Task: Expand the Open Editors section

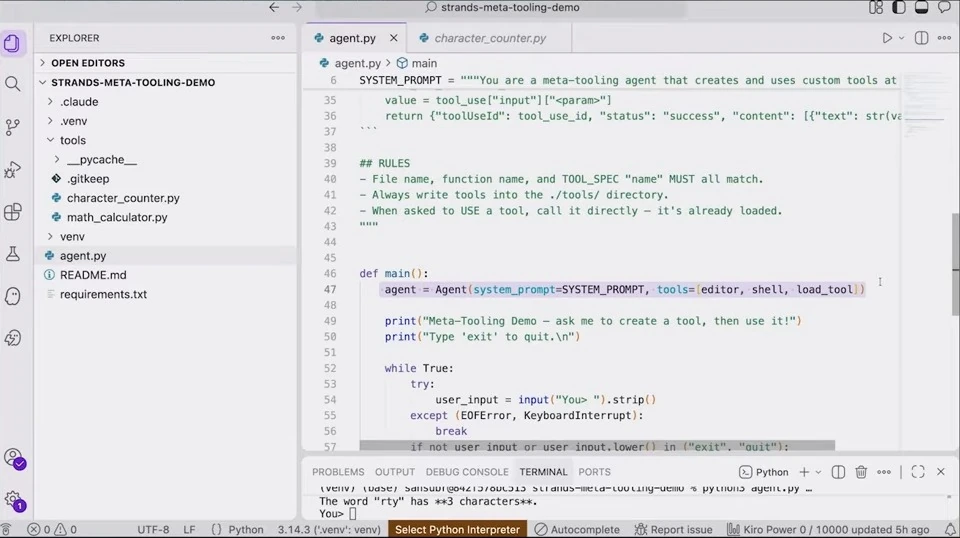Action: [x=88, y=63]
